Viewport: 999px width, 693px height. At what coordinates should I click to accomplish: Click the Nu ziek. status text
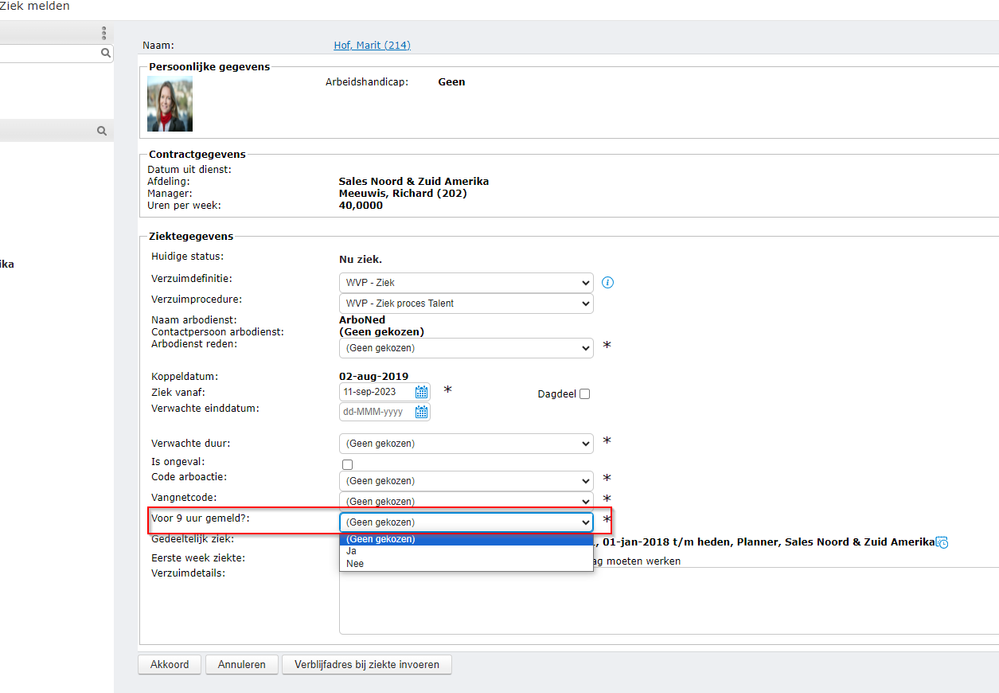tap(361, 259)
